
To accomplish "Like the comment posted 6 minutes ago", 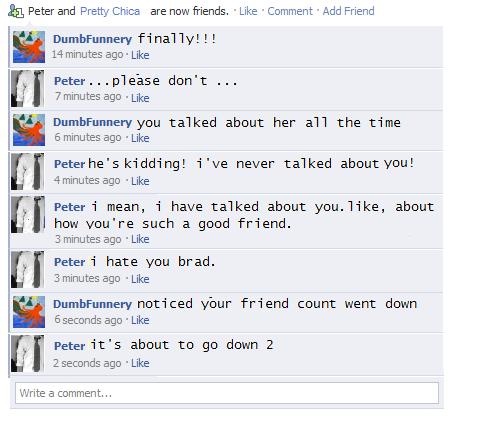I will click(x=140, y=138).
